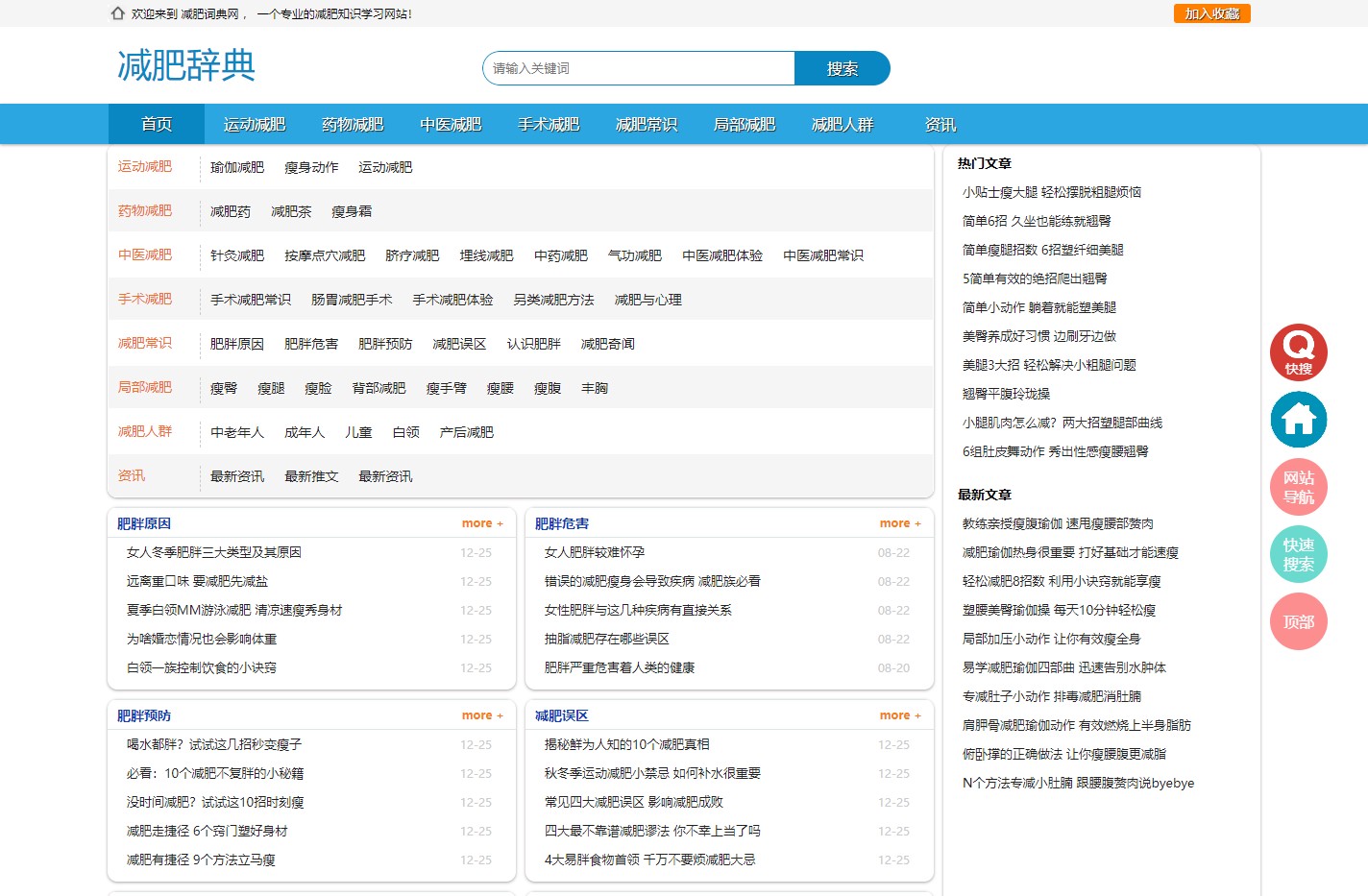Open the 肥胖原因 panel heading
The width and height of the screenshot is (1368, 896).
(144, 523)
